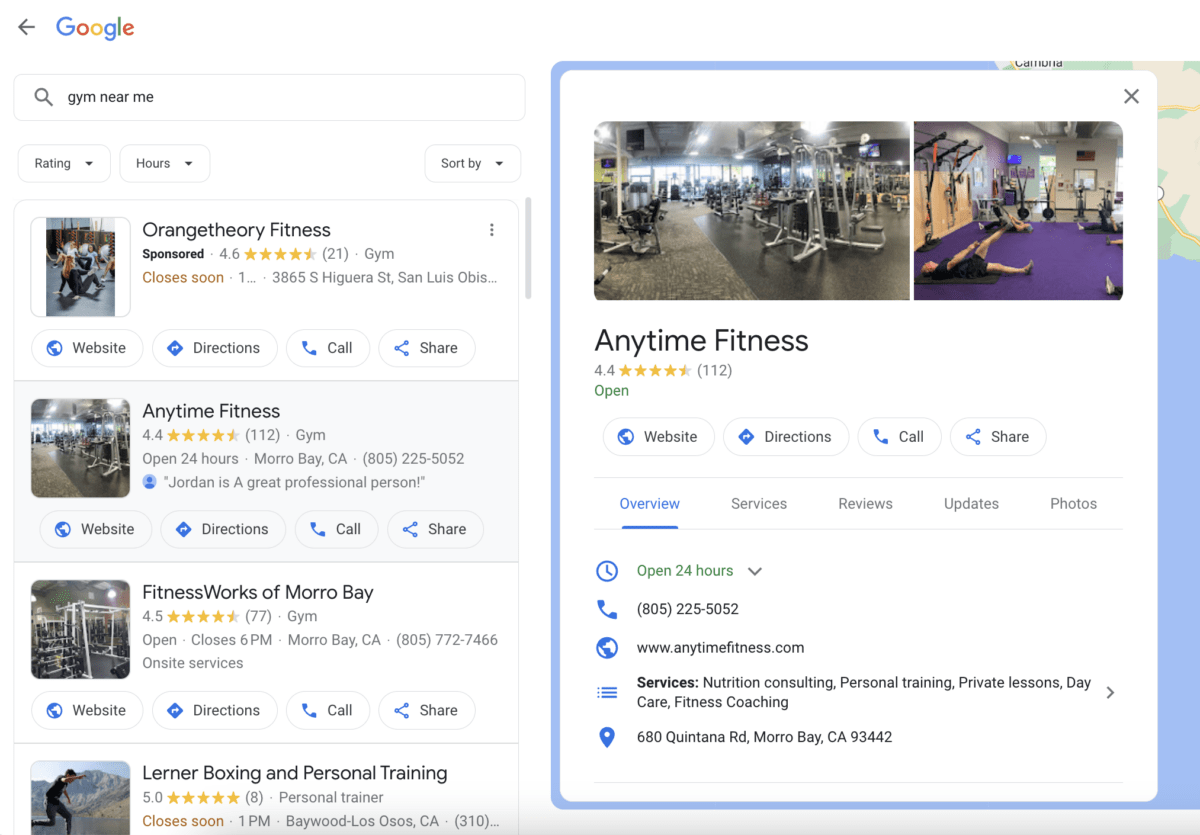Viewport: 1200px width, 835px height.
Task: Open the Rating filter dropdown
Action: coord(64,163)
